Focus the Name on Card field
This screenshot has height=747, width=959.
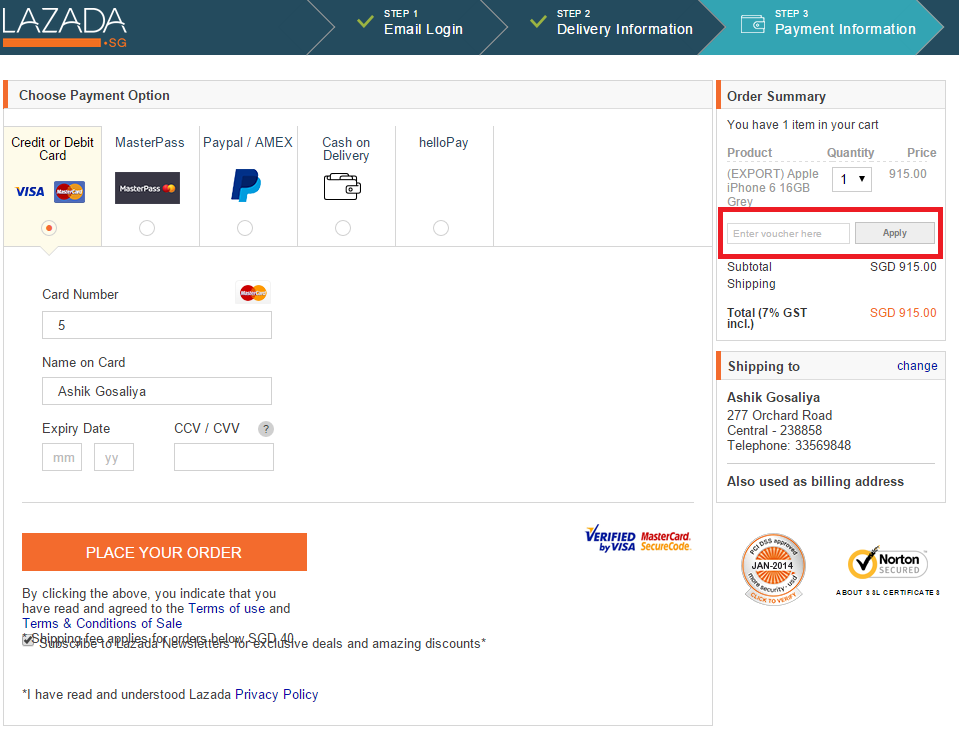pos(157,391)
